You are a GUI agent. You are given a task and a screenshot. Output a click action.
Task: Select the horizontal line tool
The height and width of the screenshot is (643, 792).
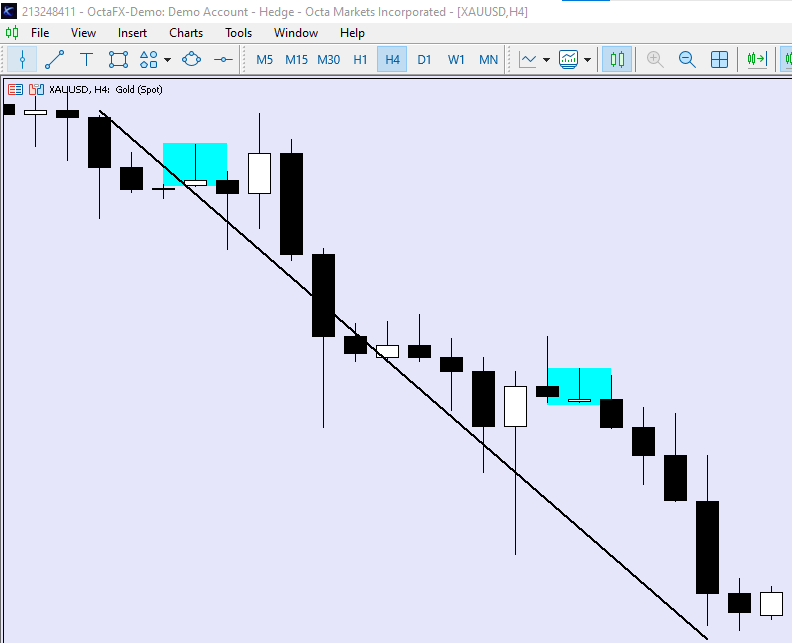[223, 60]
